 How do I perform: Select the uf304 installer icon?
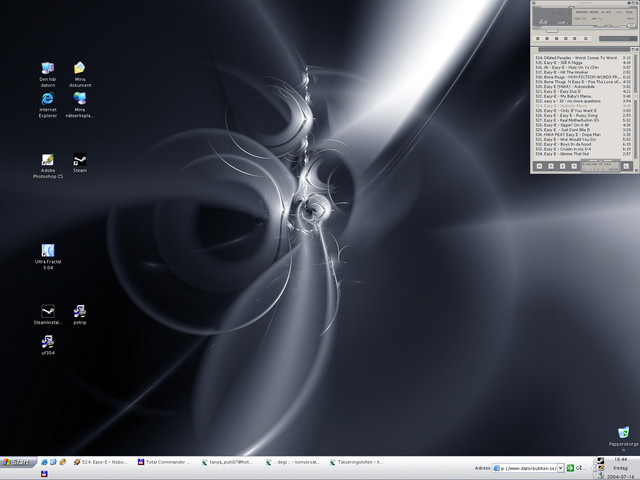(47, 342)
